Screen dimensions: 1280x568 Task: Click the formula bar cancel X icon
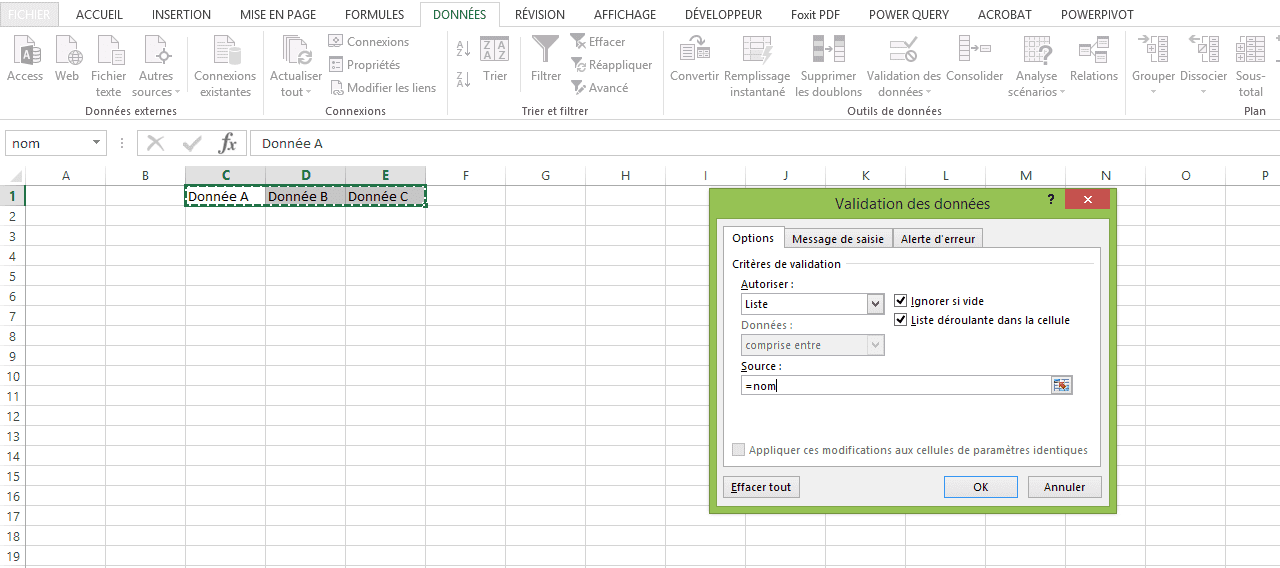155,143
